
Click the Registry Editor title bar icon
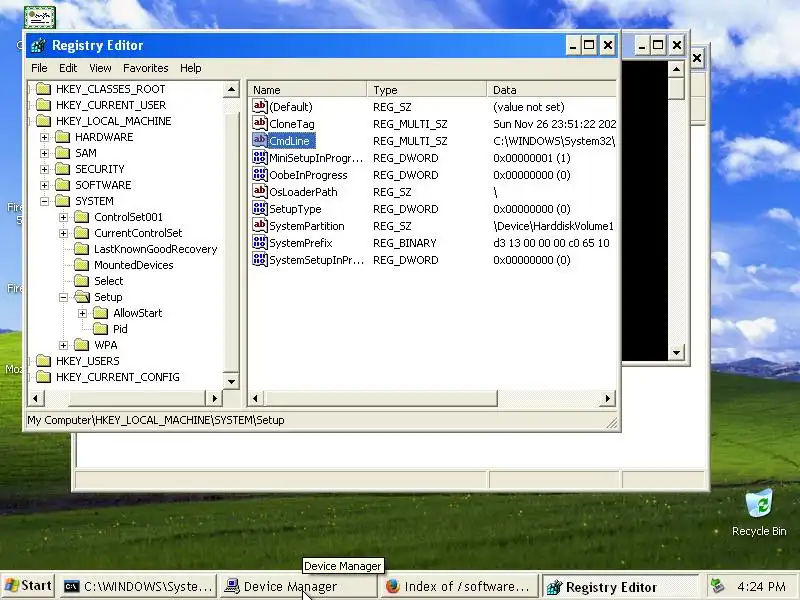click(x=39, y=45)
